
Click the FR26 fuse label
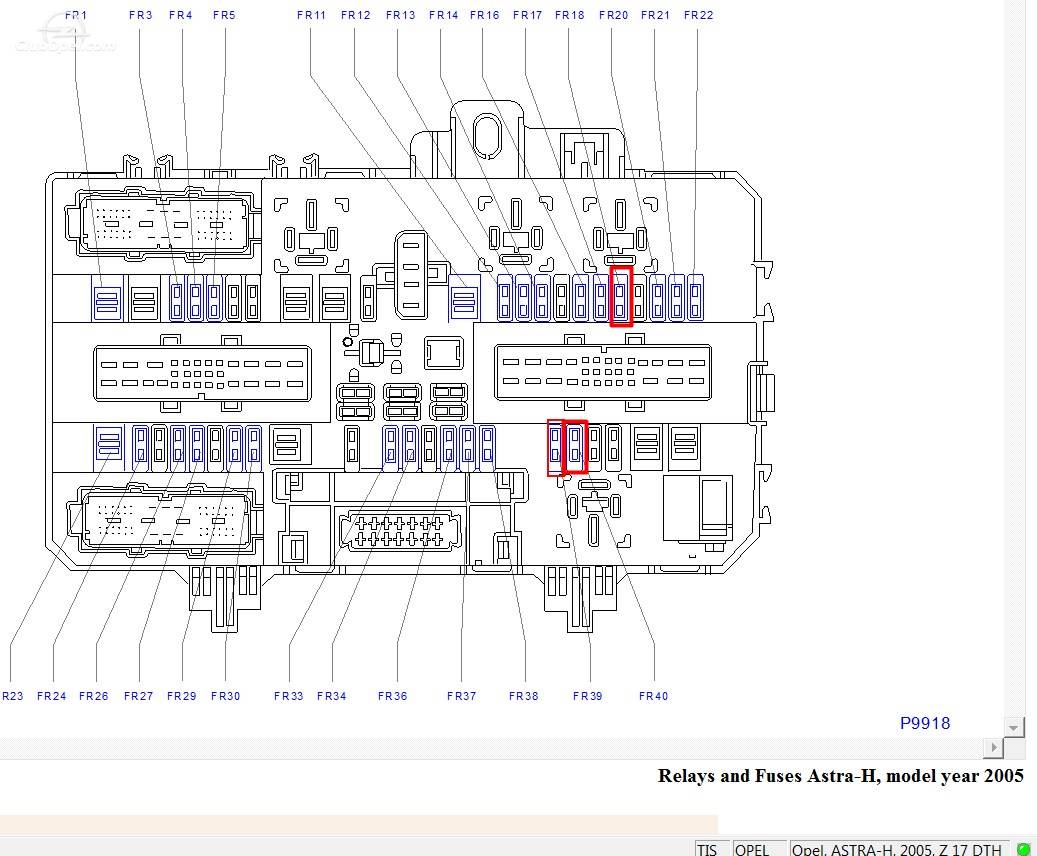pyautogui.click(x=93, y=696)
